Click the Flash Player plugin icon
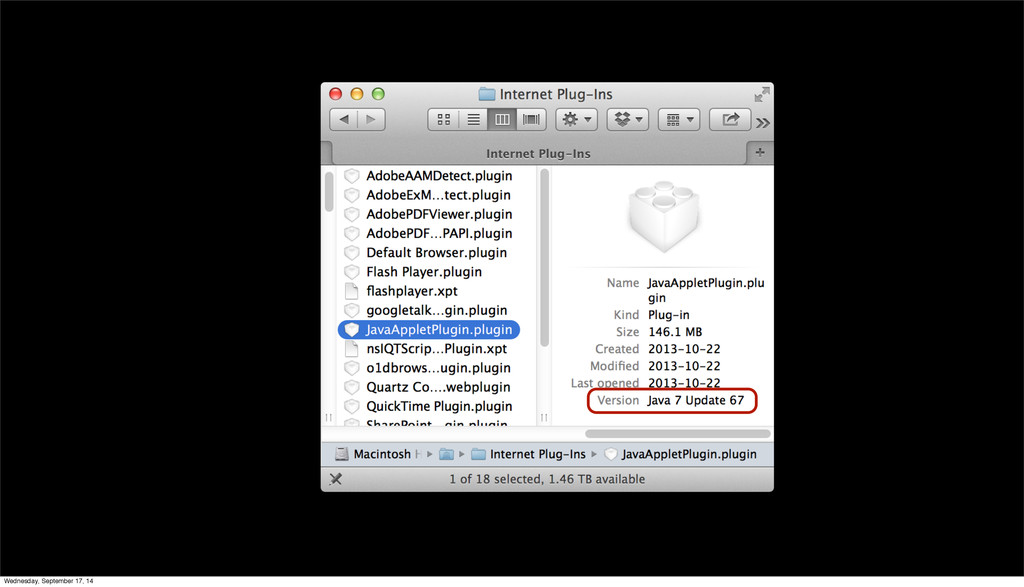Image resolution: width=1024 pixels, height=587 pixels. [352, 272]
